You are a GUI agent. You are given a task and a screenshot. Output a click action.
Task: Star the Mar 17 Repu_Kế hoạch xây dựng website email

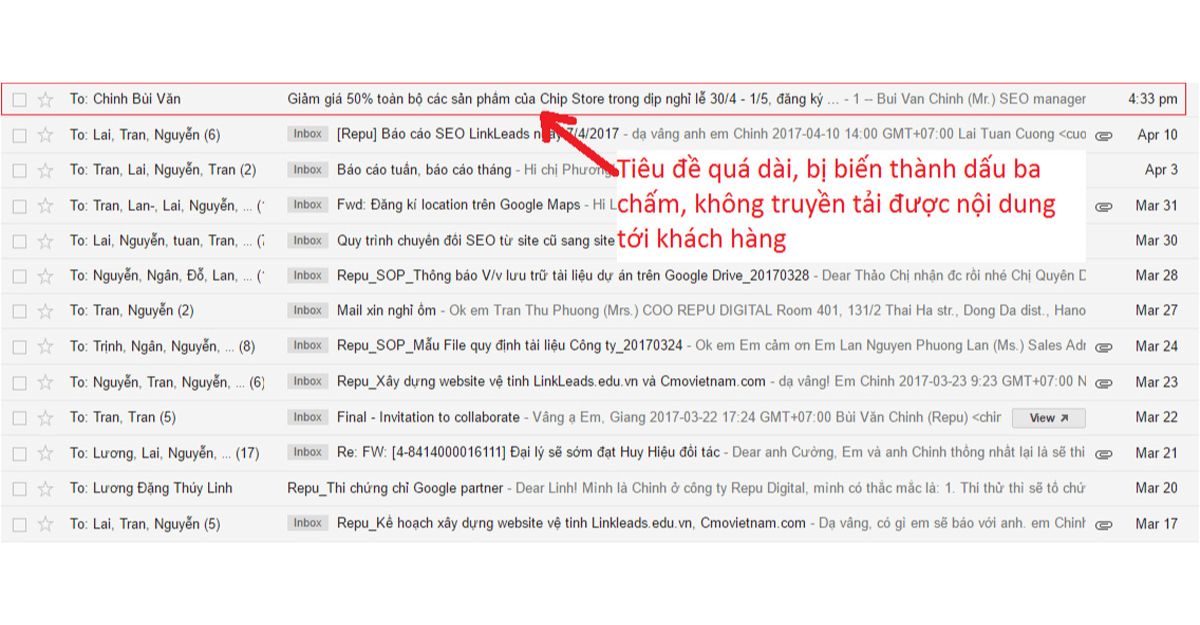pos(45,523)
